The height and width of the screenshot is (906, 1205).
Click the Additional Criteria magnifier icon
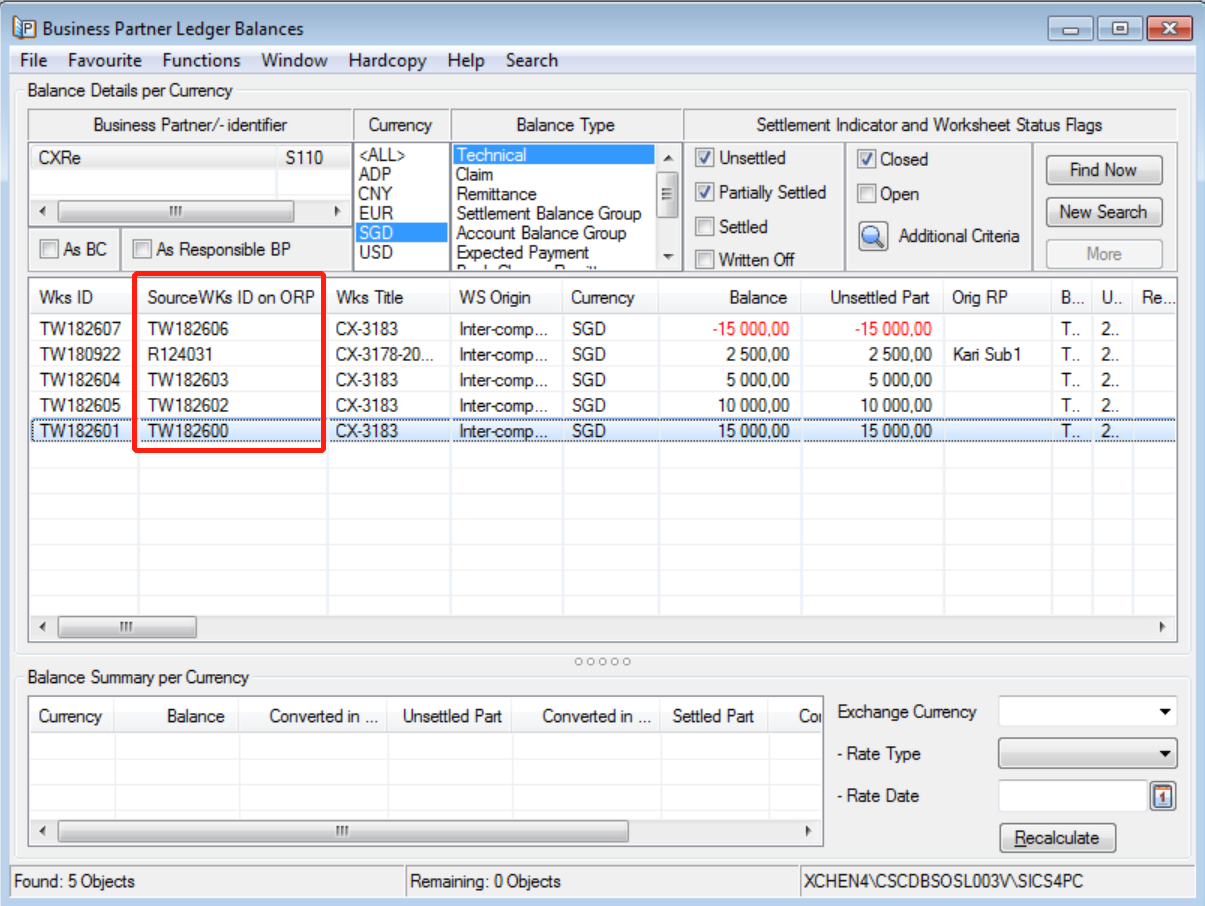point(873,237)
